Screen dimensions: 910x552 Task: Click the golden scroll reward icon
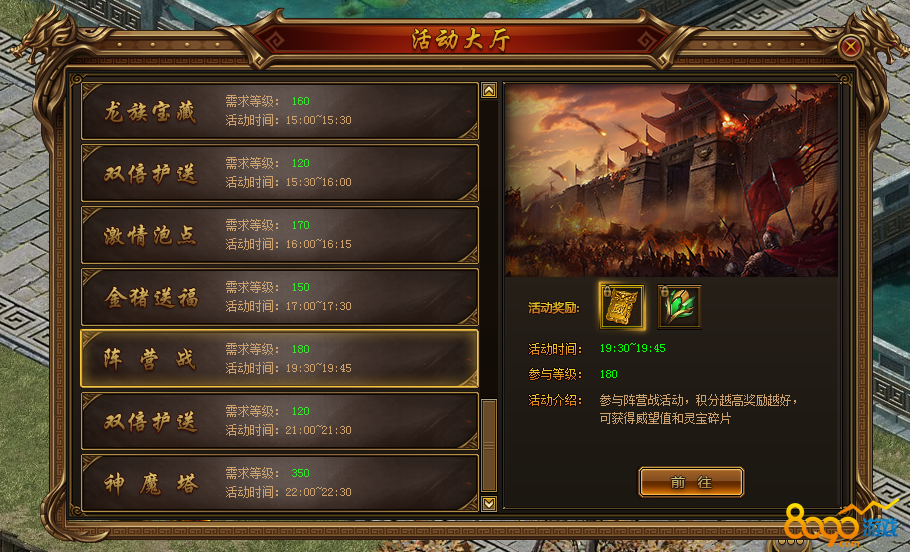pos(622,306)
